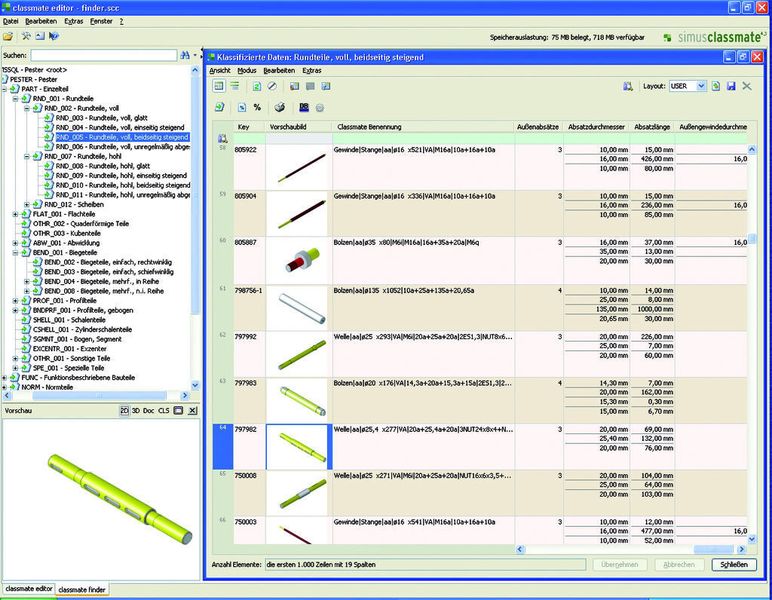Expand the RND_012 - Scheiben node

click(x=27, y=204)
